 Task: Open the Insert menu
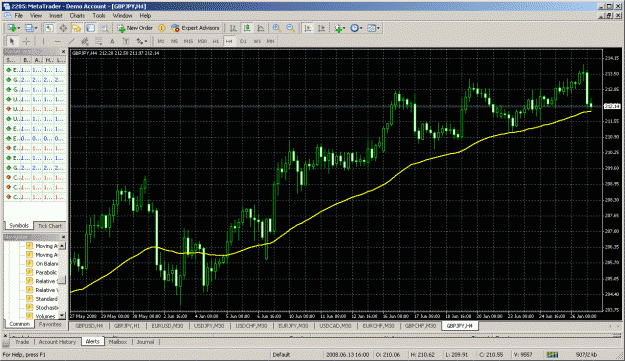56,16
